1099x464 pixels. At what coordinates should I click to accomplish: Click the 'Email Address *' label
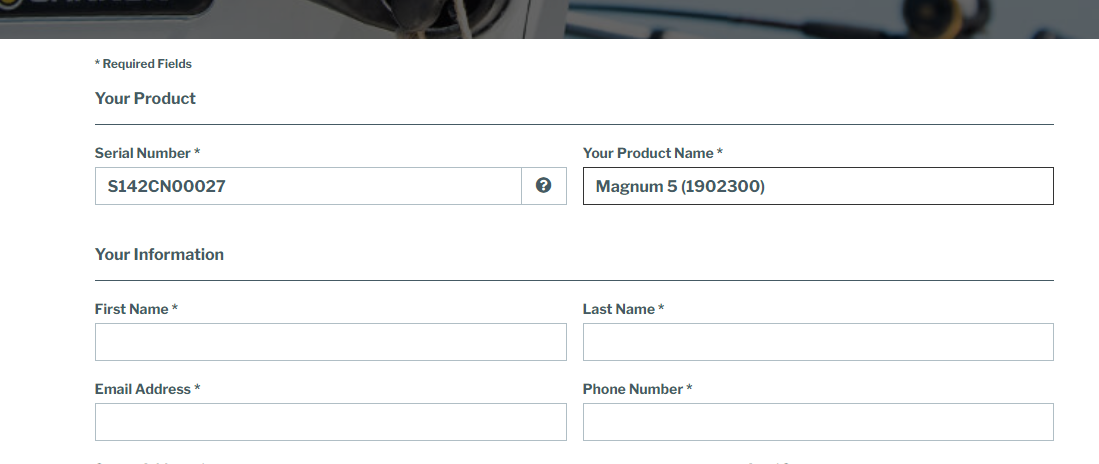pos(147,389)
